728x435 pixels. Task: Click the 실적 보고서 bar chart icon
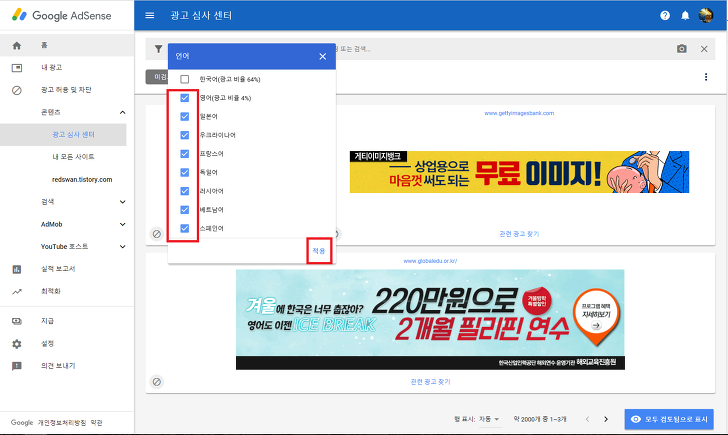[17, 269]
